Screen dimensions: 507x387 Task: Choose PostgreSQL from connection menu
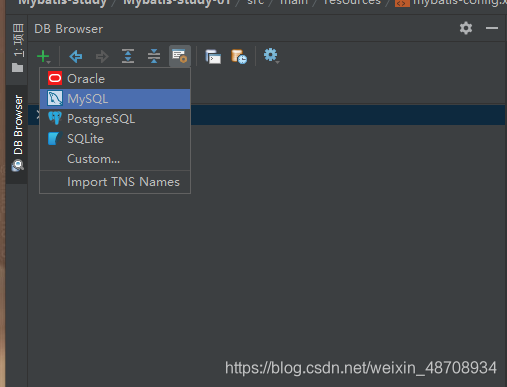[x=115, y=119]
